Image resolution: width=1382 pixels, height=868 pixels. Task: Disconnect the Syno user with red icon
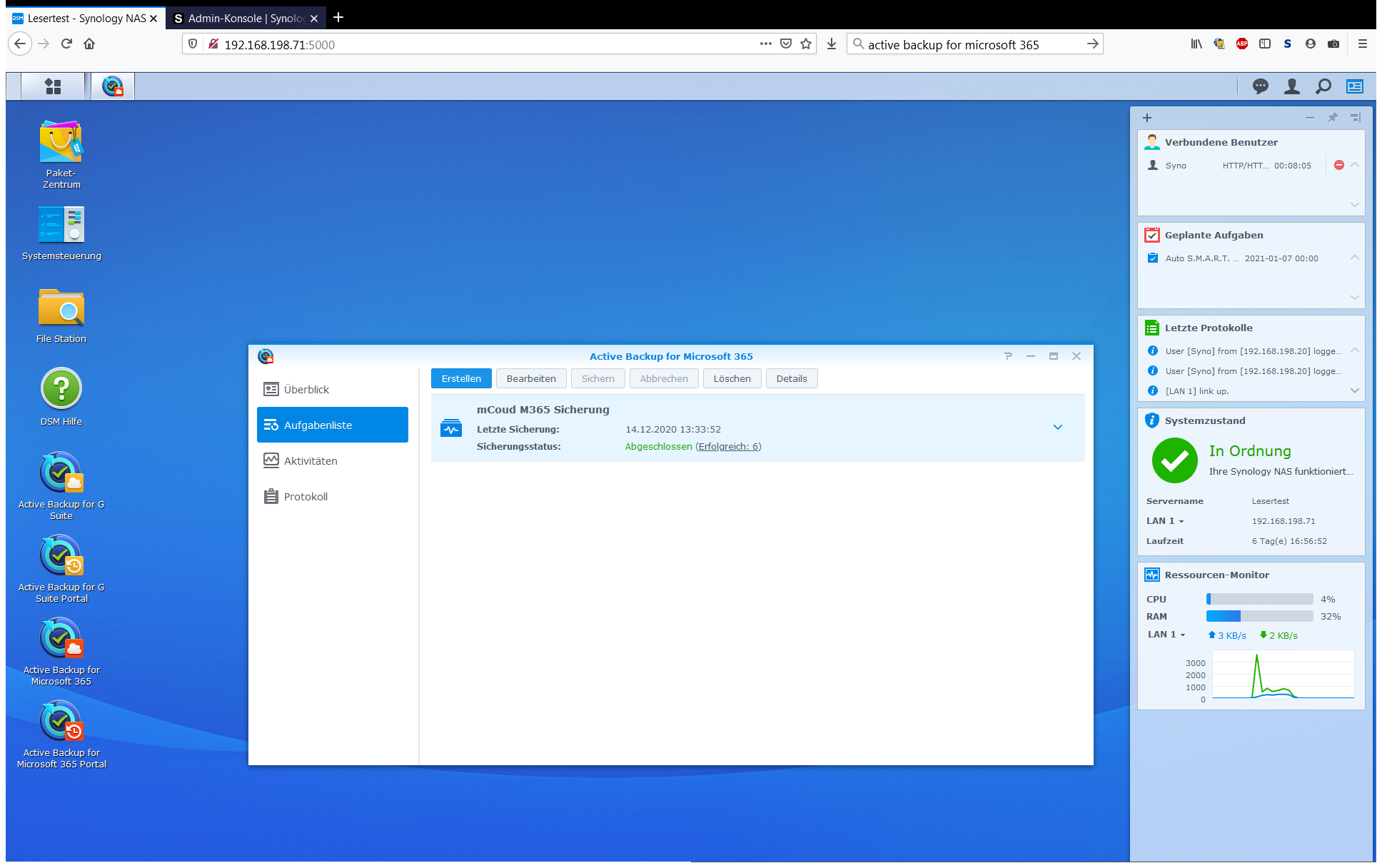tap(1339, 165)
